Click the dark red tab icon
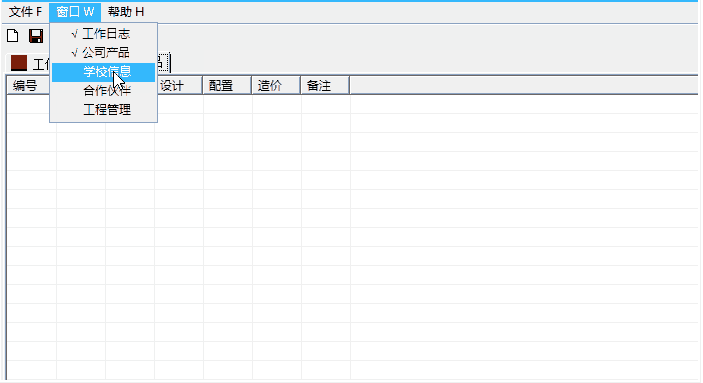 click(19, 63)
